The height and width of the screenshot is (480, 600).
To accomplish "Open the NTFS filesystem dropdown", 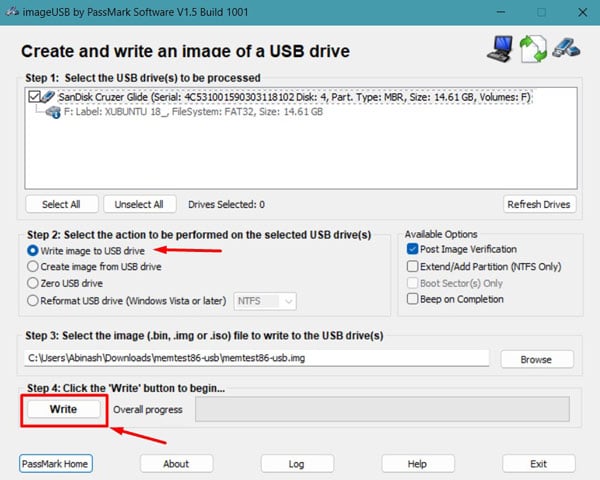I will (x=265, y=301).
